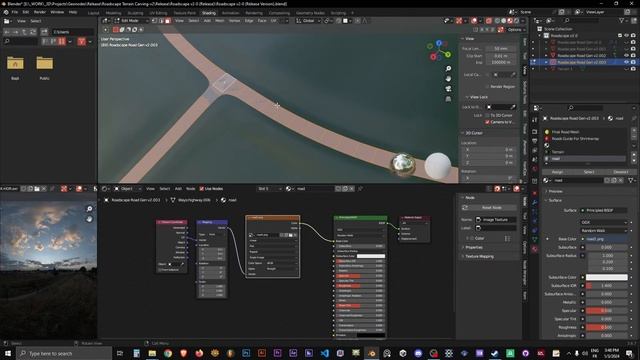Click the file browser refresh icon

pos(33,32)
